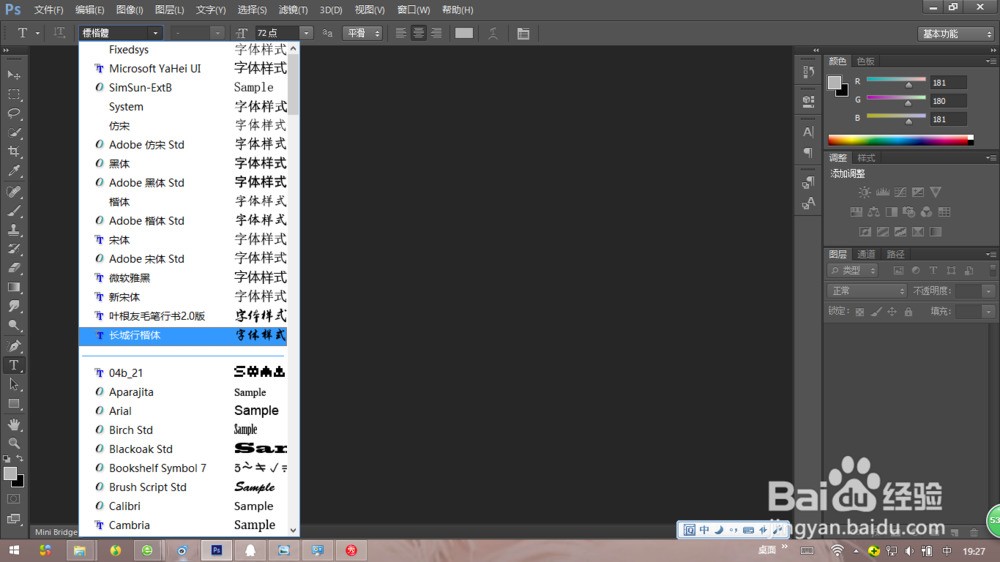
Task: Select the Hand tool
Action: tap(13, 424)
